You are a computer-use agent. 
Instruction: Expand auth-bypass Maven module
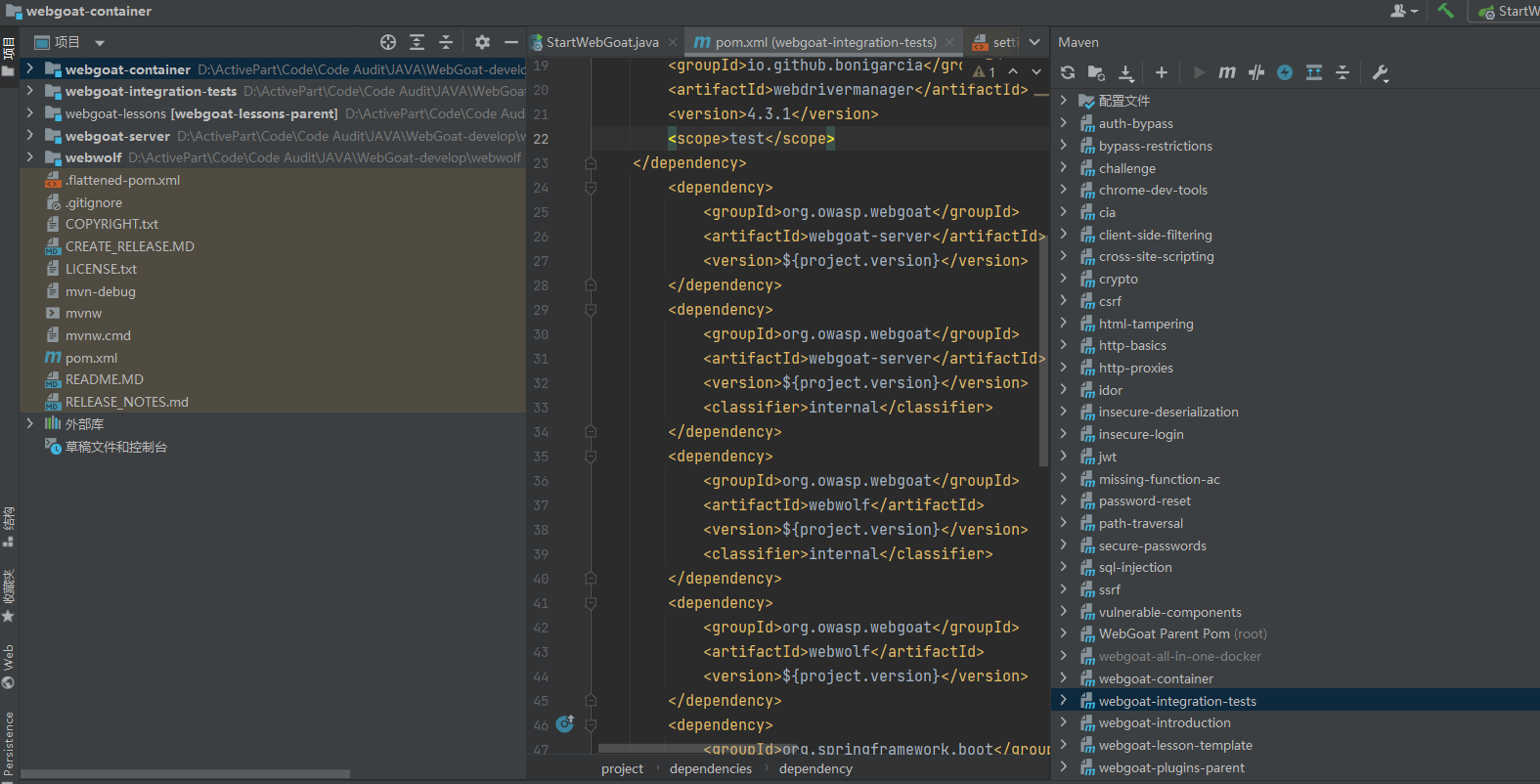click(x=1064, y=122)
